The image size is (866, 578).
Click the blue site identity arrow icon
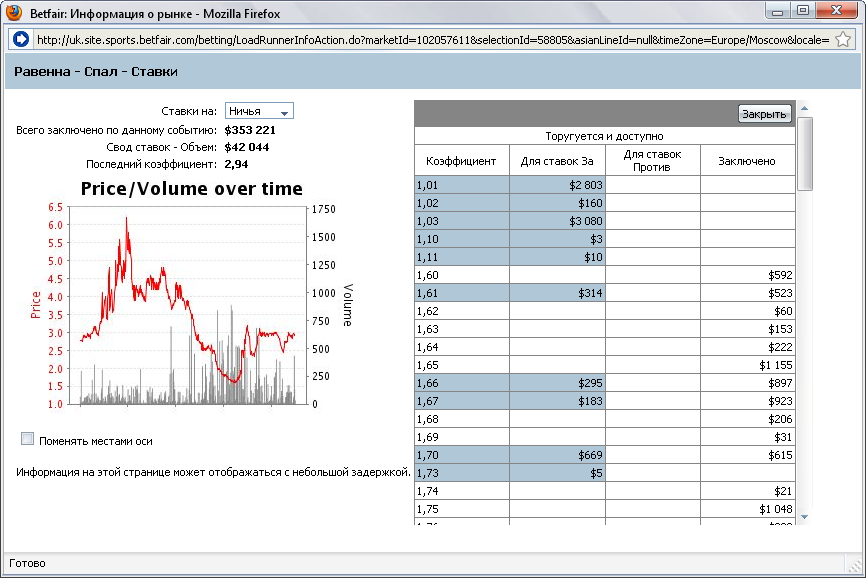pyautogui.click(x=20, y=39)
